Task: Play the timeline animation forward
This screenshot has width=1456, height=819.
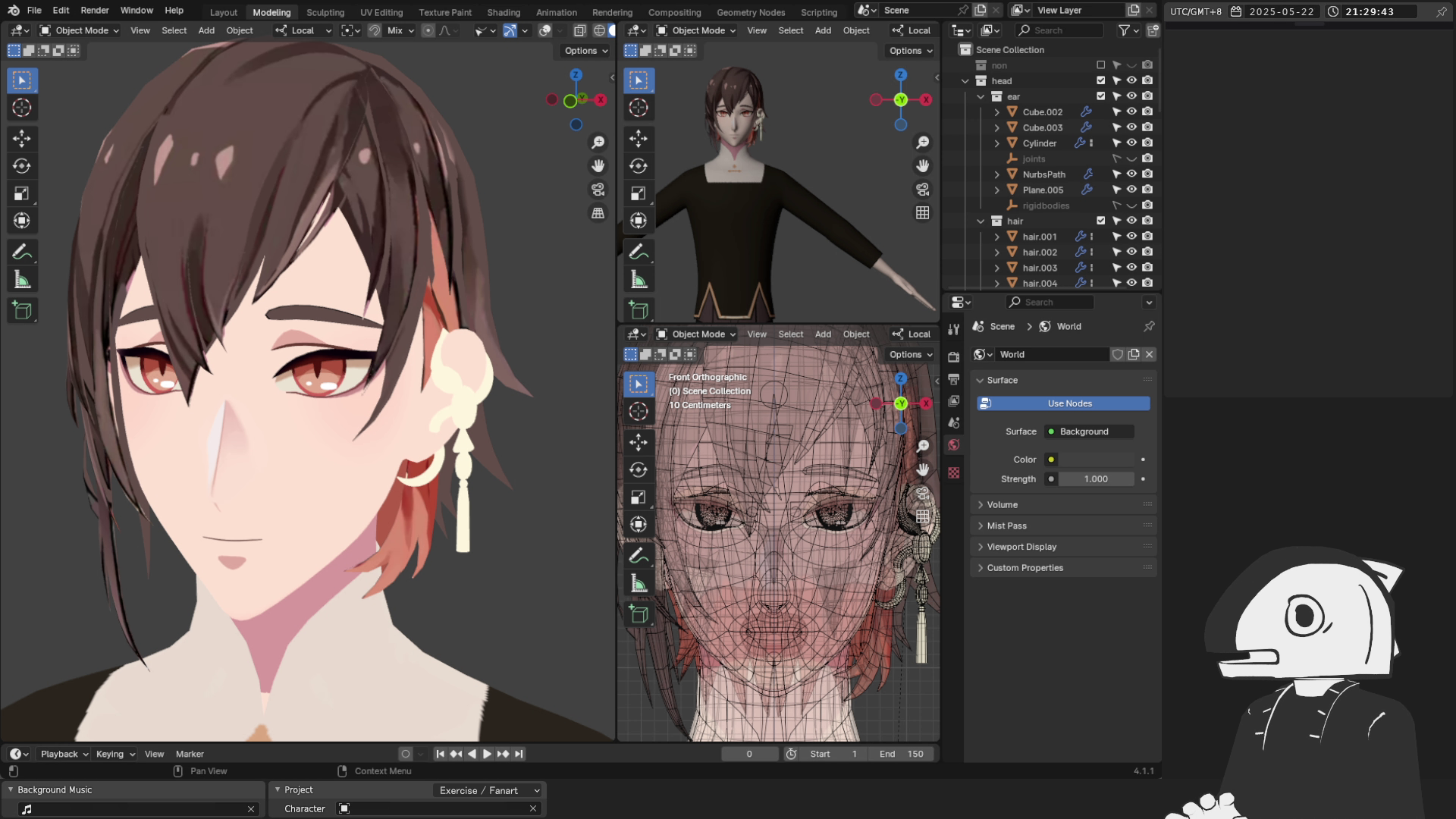Action: 487,754
